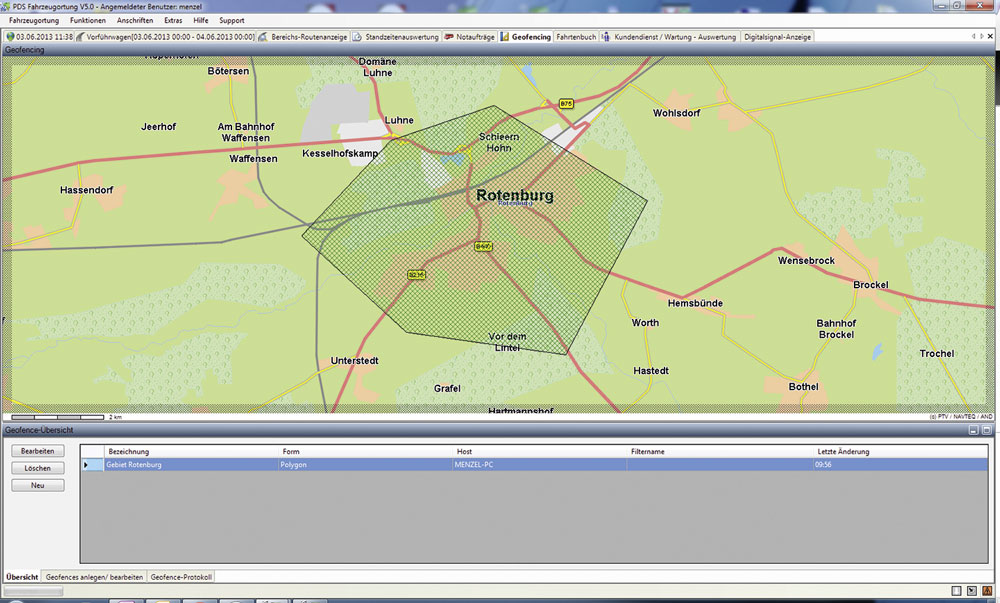Image resolution: width=1000 pixels, height=603 pixels.
Task: Click the Bothel label on the map
Action: point(804,387)
